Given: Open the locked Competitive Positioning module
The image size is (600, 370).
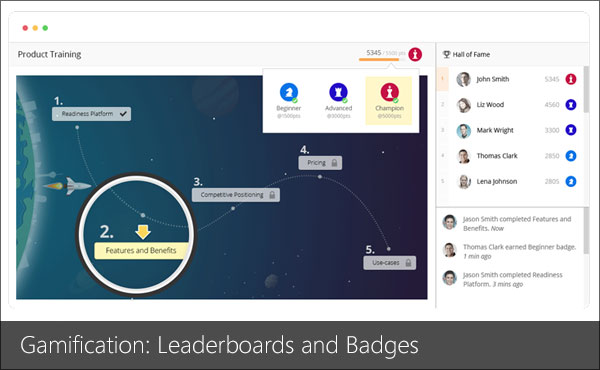Looking at the screenshot, I should point(236,195).
